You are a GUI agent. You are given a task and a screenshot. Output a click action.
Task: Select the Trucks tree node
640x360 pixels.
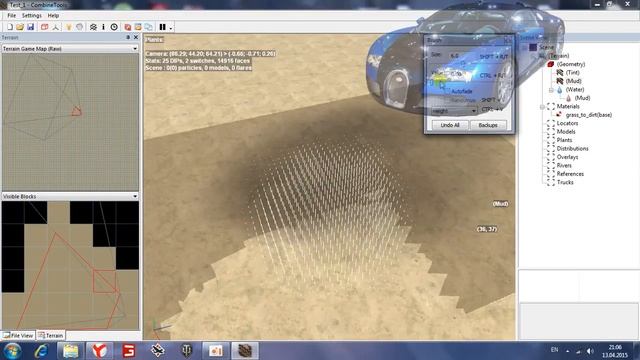[x=565, y=182]
